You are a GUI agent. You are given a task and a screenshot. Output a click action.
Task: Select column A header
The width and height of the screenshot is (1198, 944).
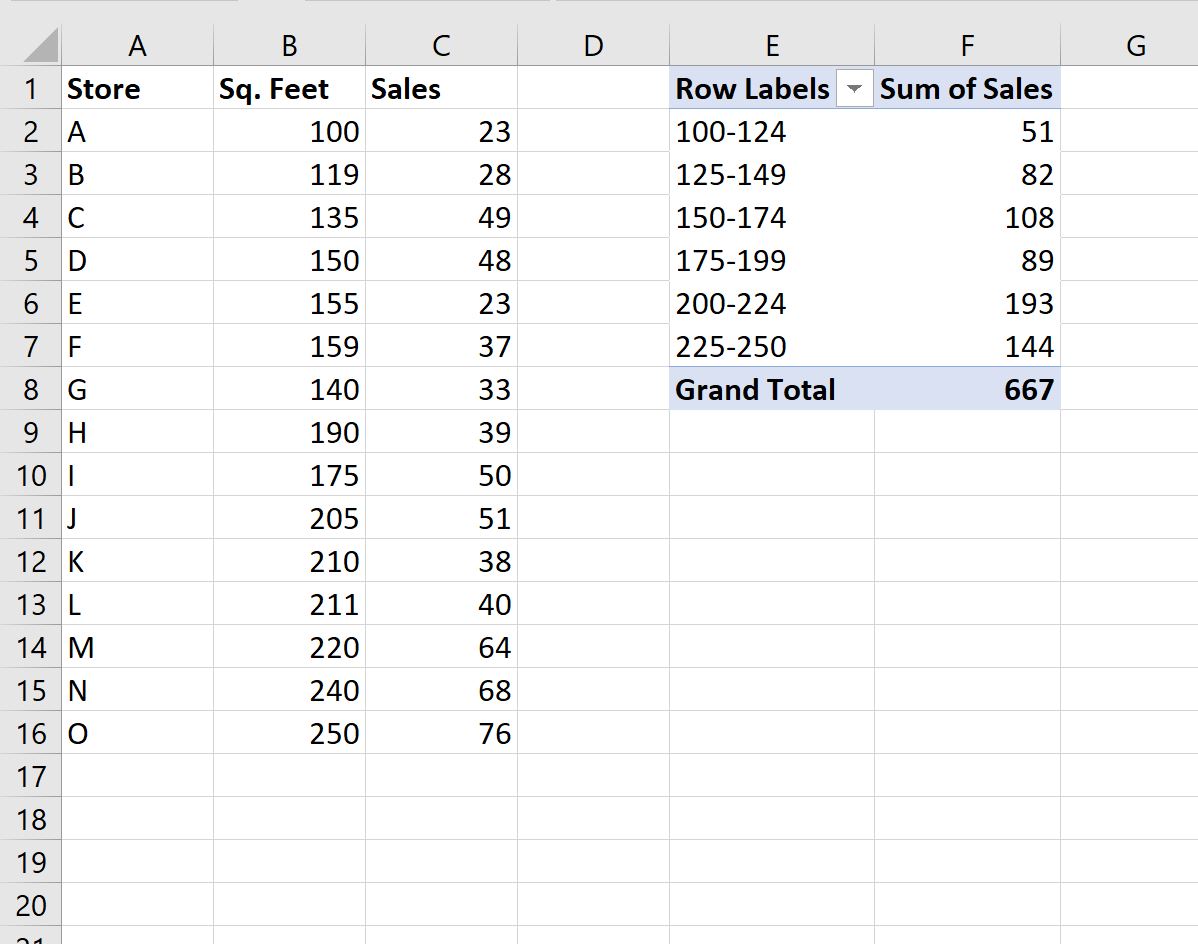[x=137, y=46]
